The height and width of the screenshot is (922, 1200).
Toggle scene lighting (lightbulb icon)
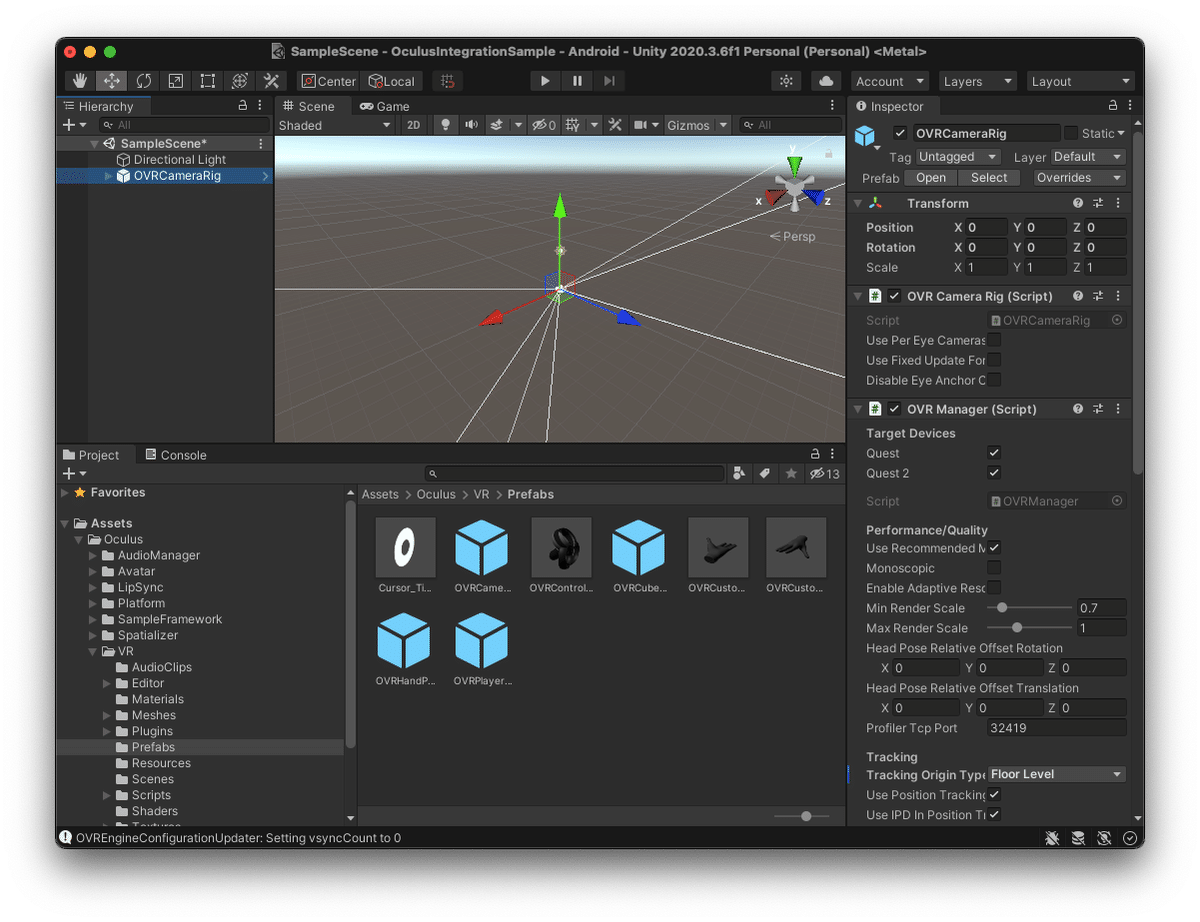point(446,125)
